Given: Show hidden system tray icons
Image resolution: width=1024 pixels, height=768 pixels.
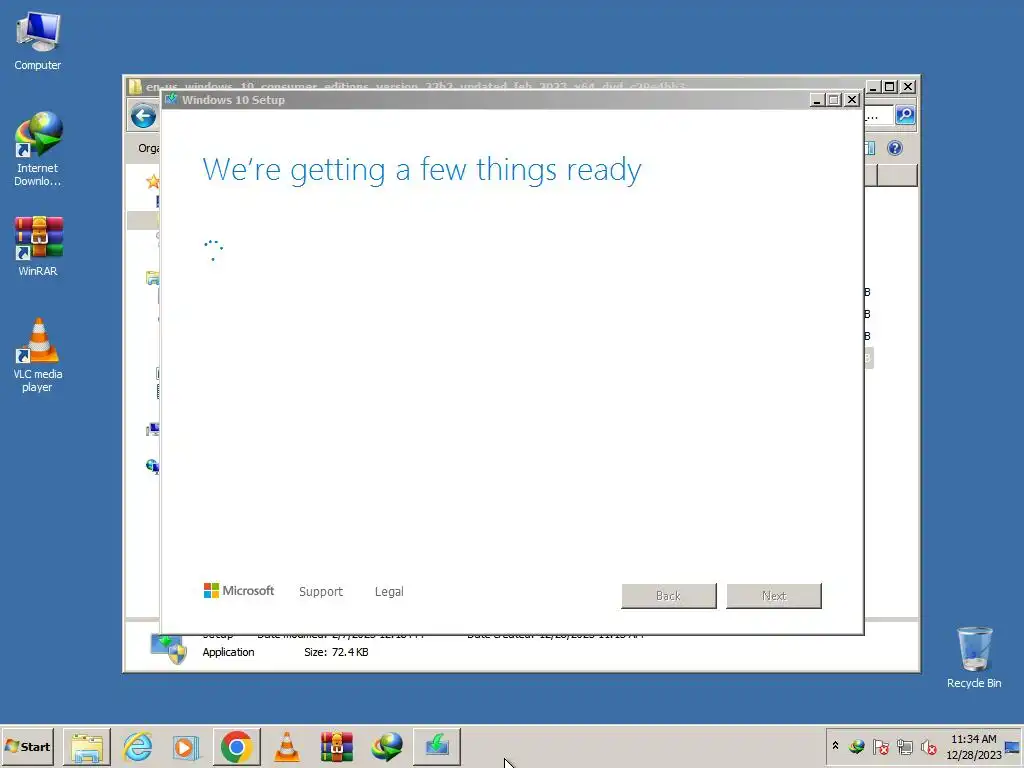Looking at the screenshot, I should pyautogui.click(x=835, y=745).
